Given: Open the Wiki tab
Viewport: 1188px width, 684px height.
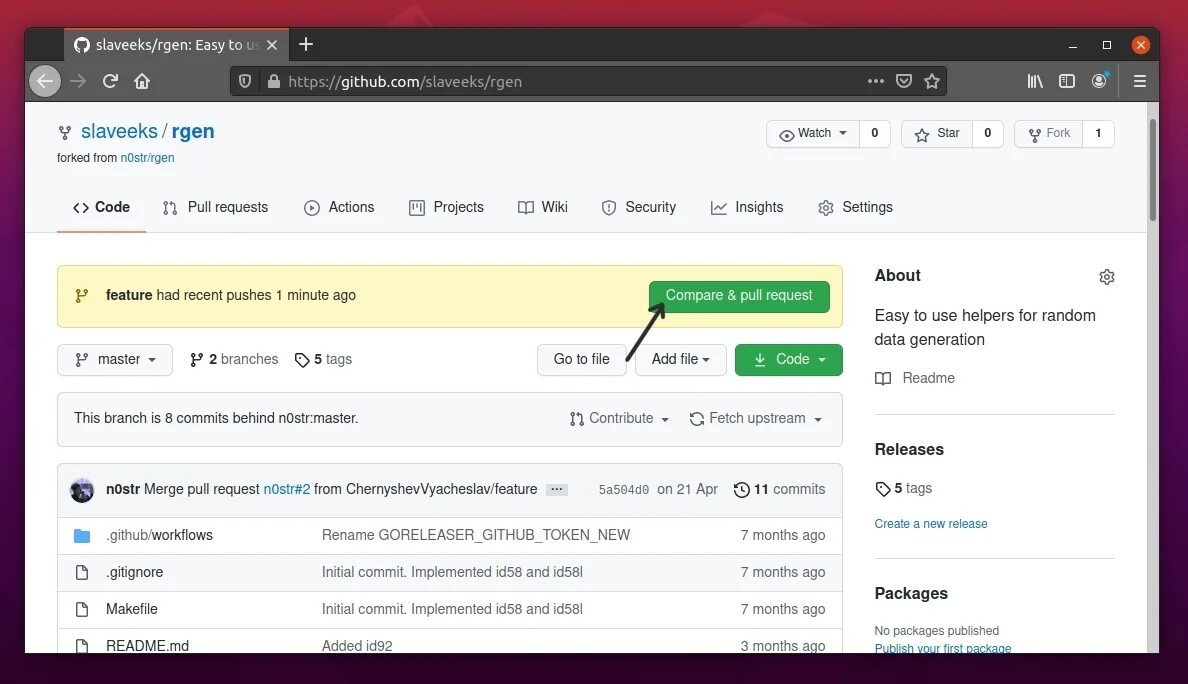Looking at the screenshot, I should [x=542, y=208].
